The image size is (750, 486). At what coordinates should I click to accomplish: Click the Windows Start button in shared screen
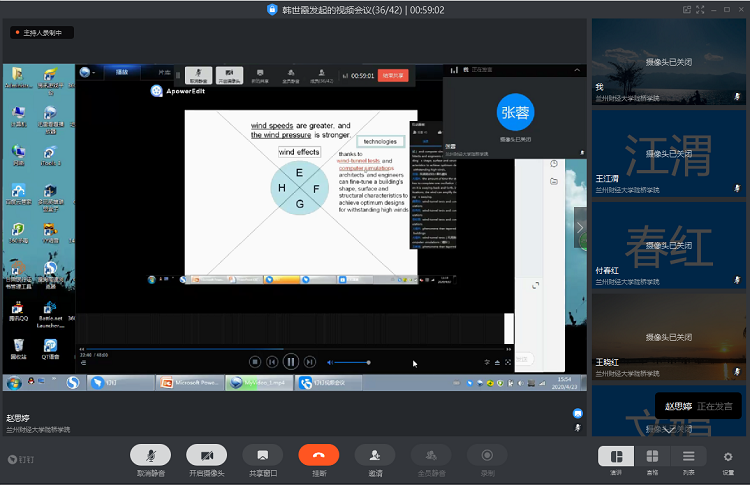click(x=15, y=382)
